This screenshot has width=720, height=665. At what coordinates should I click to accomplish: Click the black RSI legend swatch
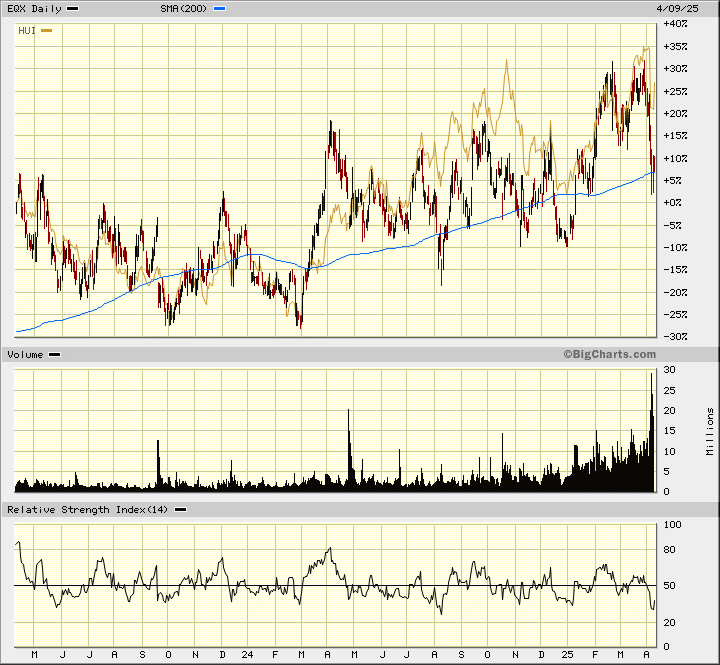tap(180, 510)
